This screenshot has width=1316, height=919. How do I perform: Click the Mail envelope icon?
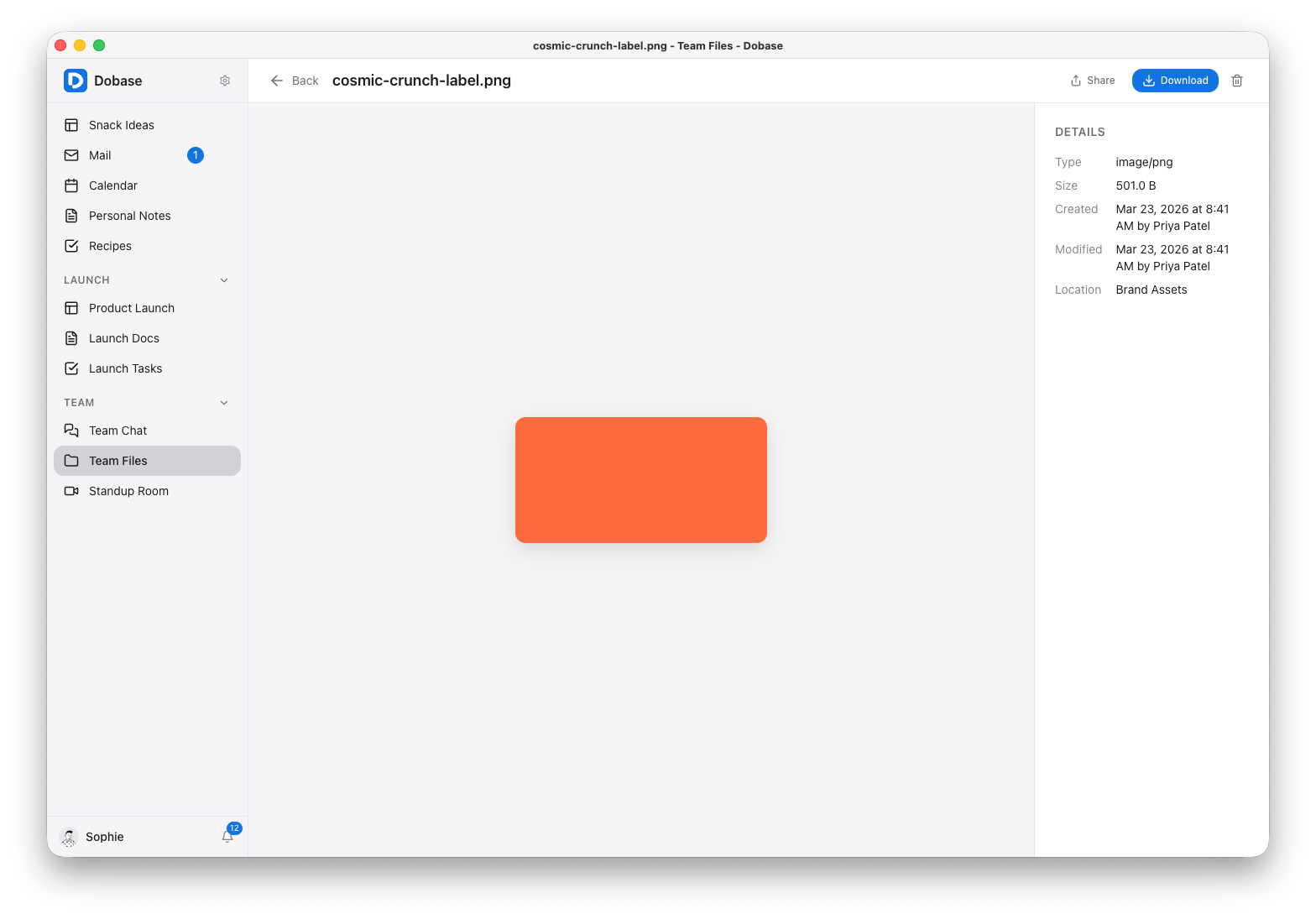pyautogui.click(x=71, y=155)
